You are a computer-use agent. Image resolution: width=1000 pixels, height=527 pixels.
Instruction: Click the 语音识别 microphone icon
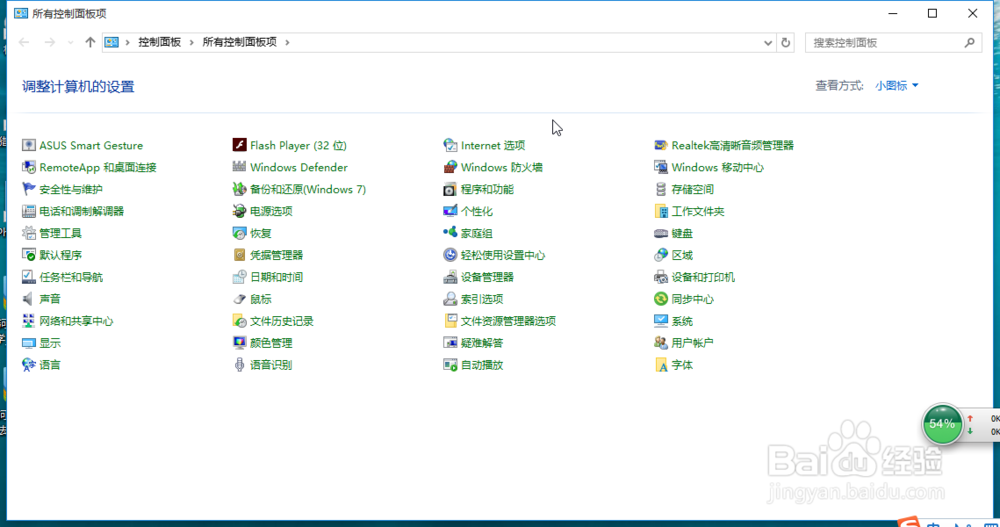tap(239, 365)
